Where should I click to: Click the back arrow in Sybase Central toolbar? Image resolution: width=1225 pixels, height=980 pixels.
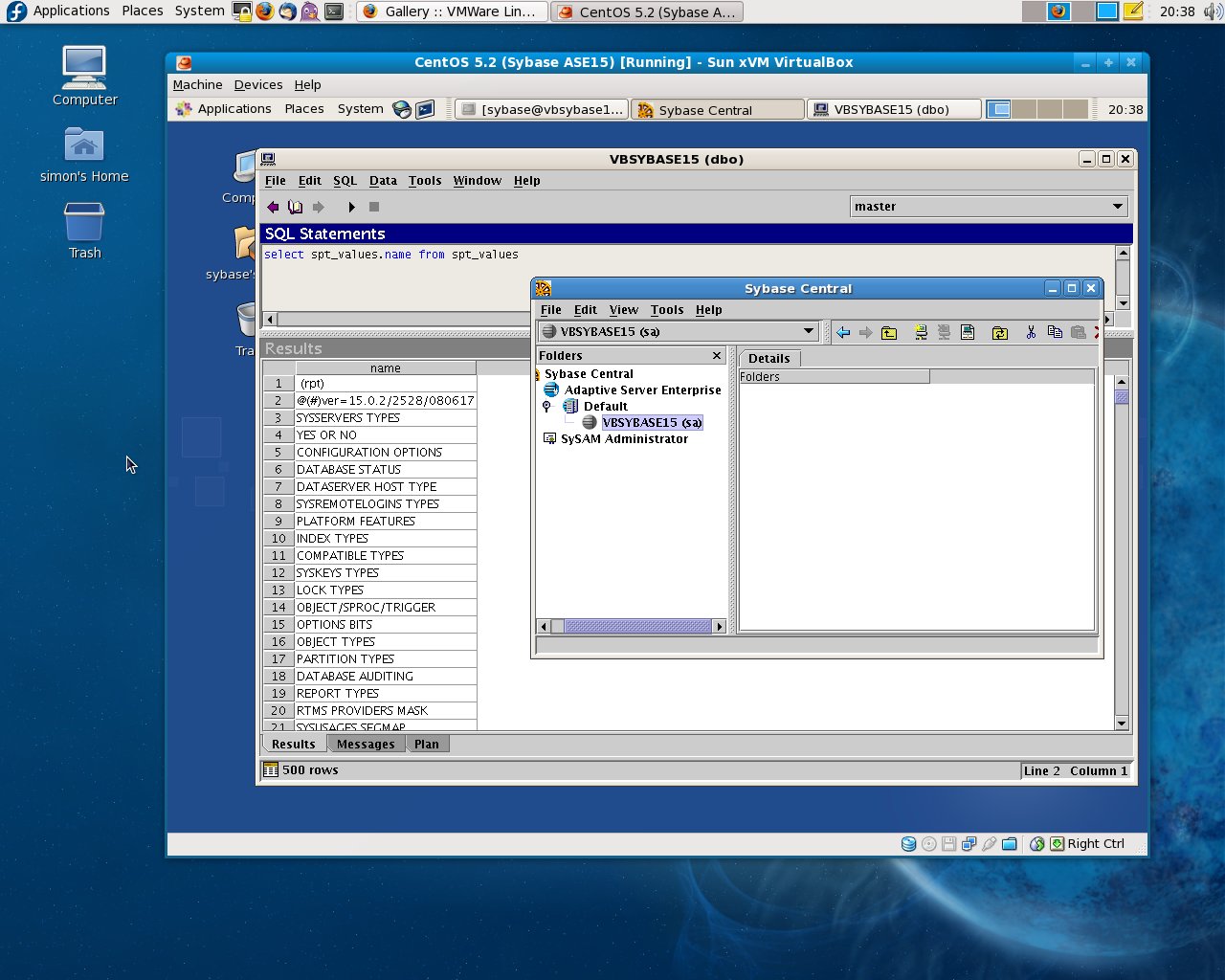click(x=843, y=332)
